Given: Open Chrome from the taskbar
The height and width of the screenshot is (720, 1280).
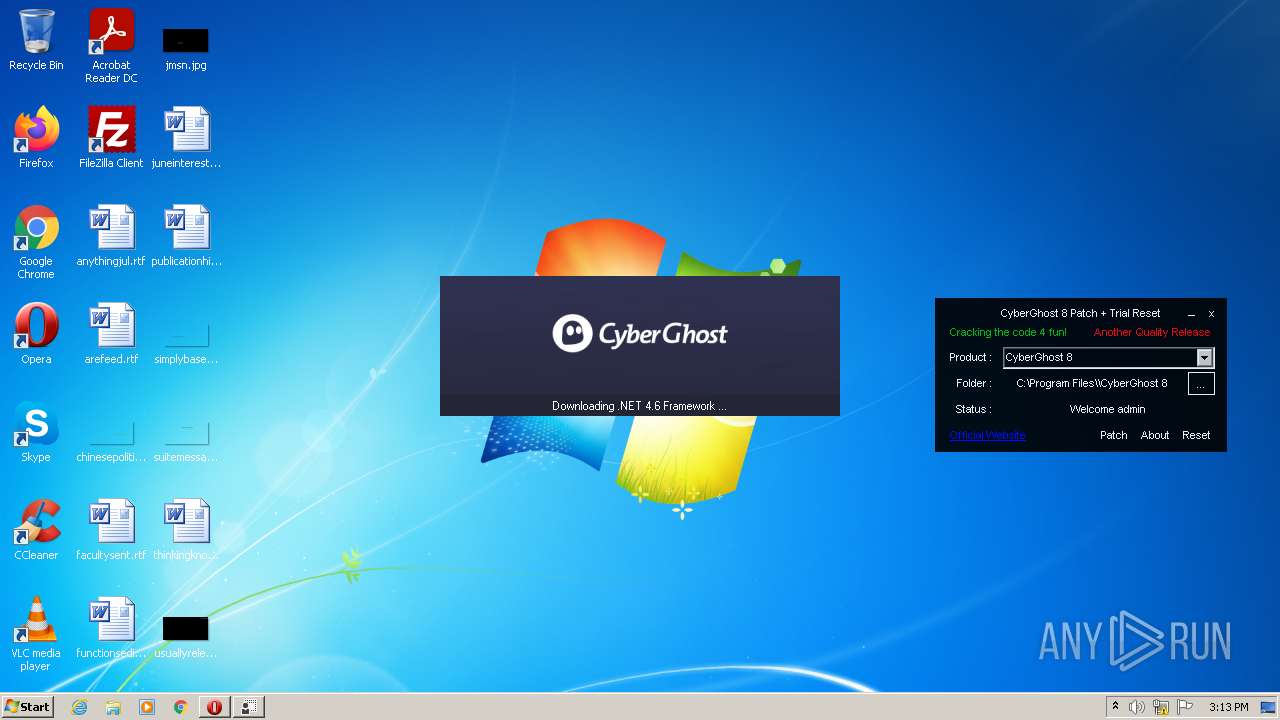Looking at the screenshot, I should [181, 707].
